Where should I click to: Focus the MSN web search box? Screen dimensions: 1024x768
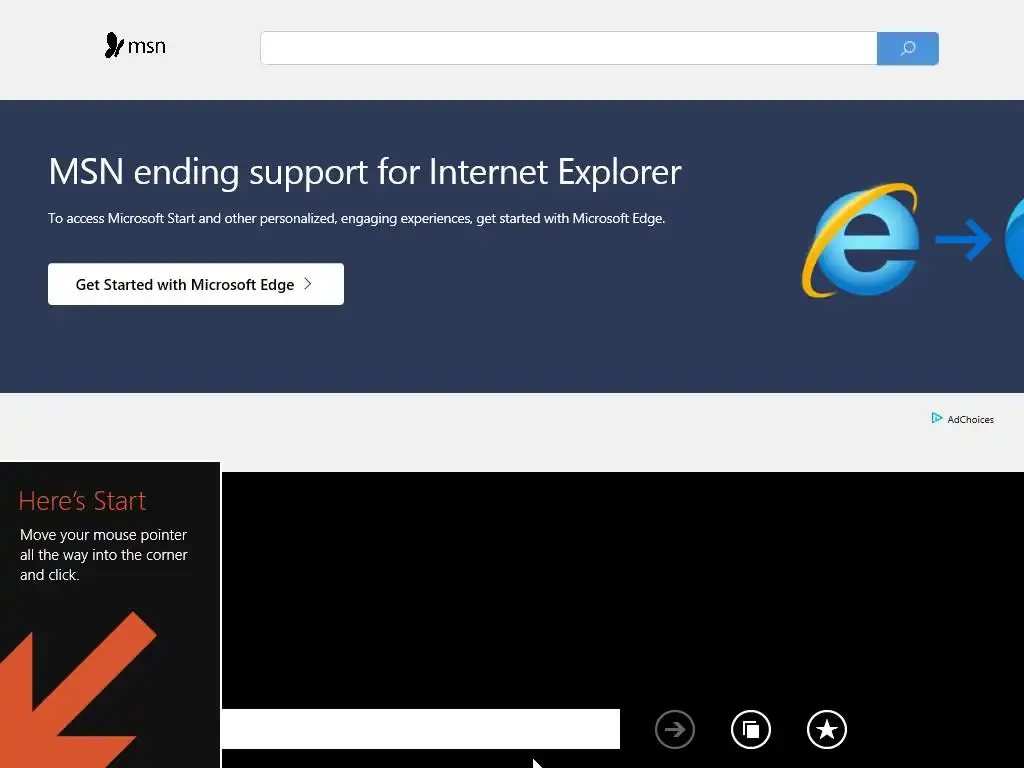pyautogui.click(x=568, y=48)
